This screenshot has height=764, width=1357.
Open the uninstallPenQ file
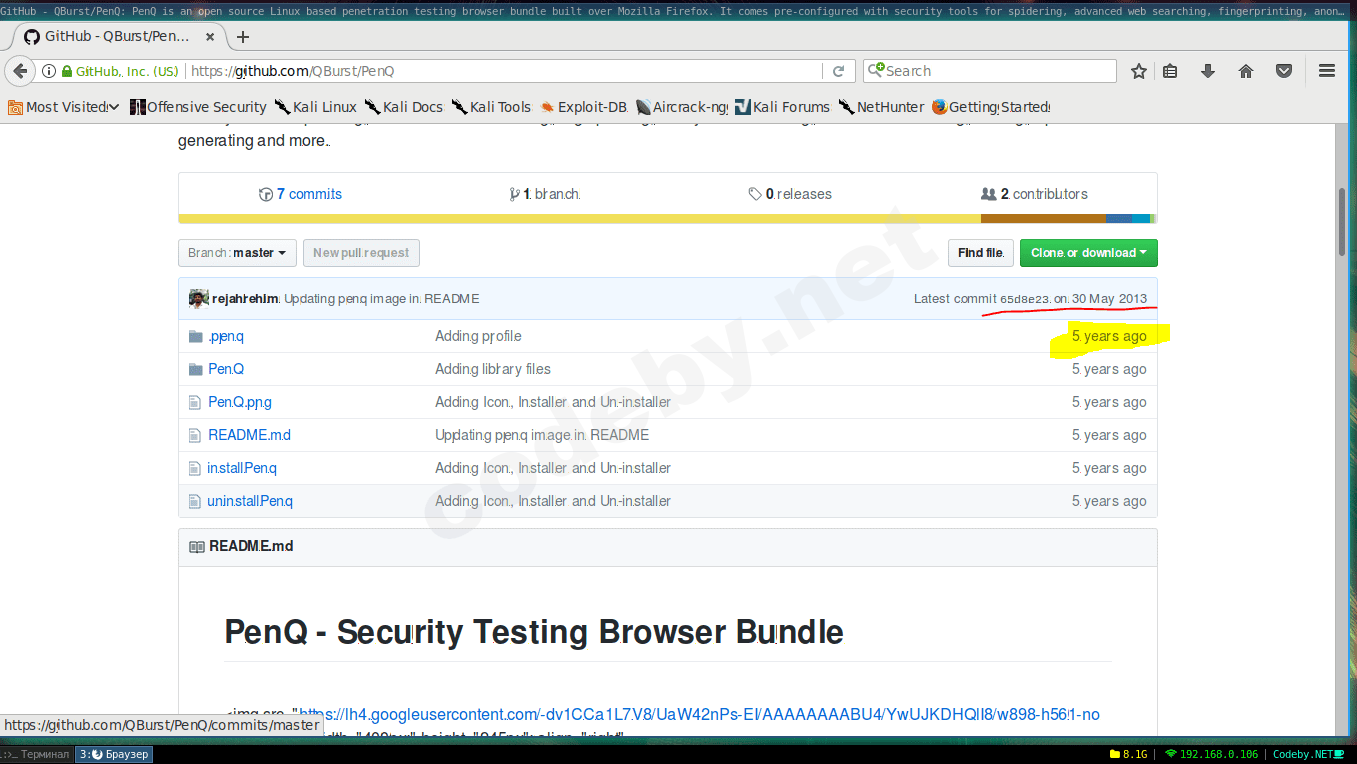tap(250, 501)
